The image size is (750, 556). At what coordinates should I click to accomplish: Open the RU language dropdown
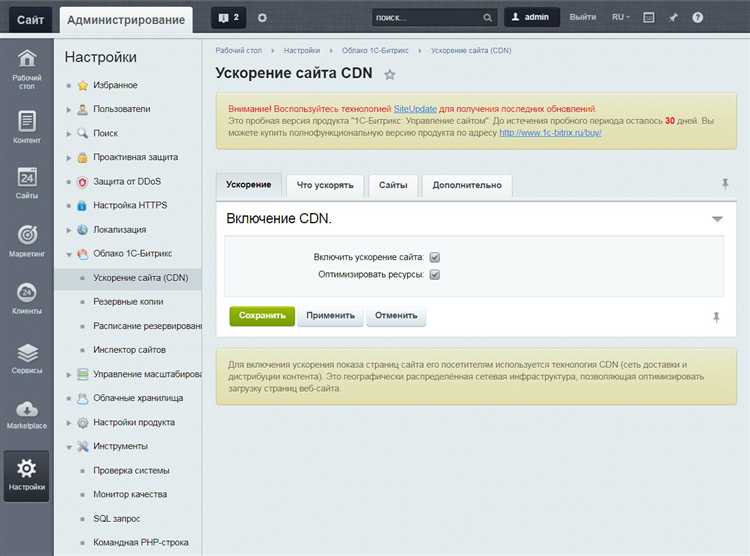(620, 17)
